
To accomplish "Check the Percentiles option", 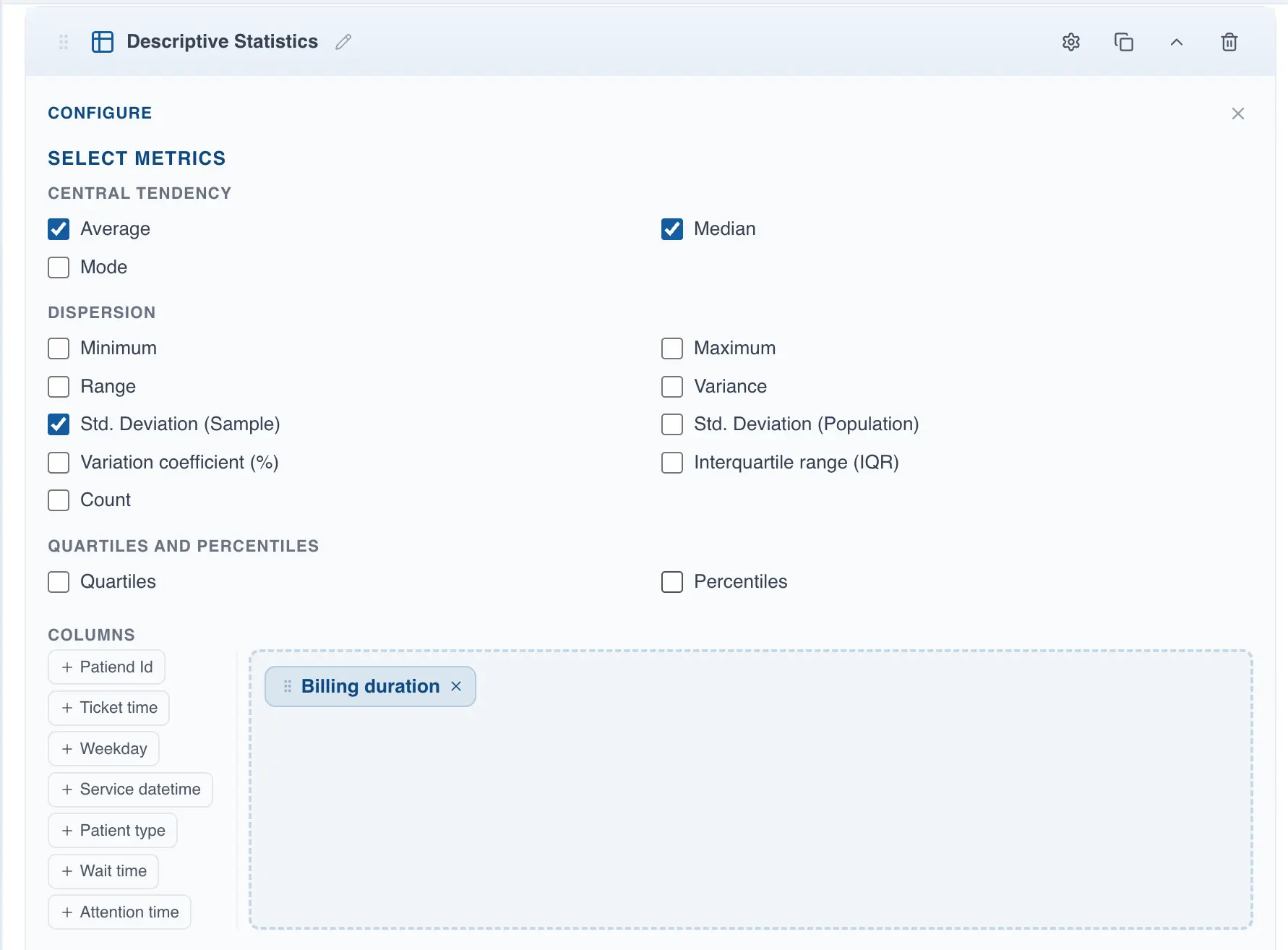I will click(671, 581).
